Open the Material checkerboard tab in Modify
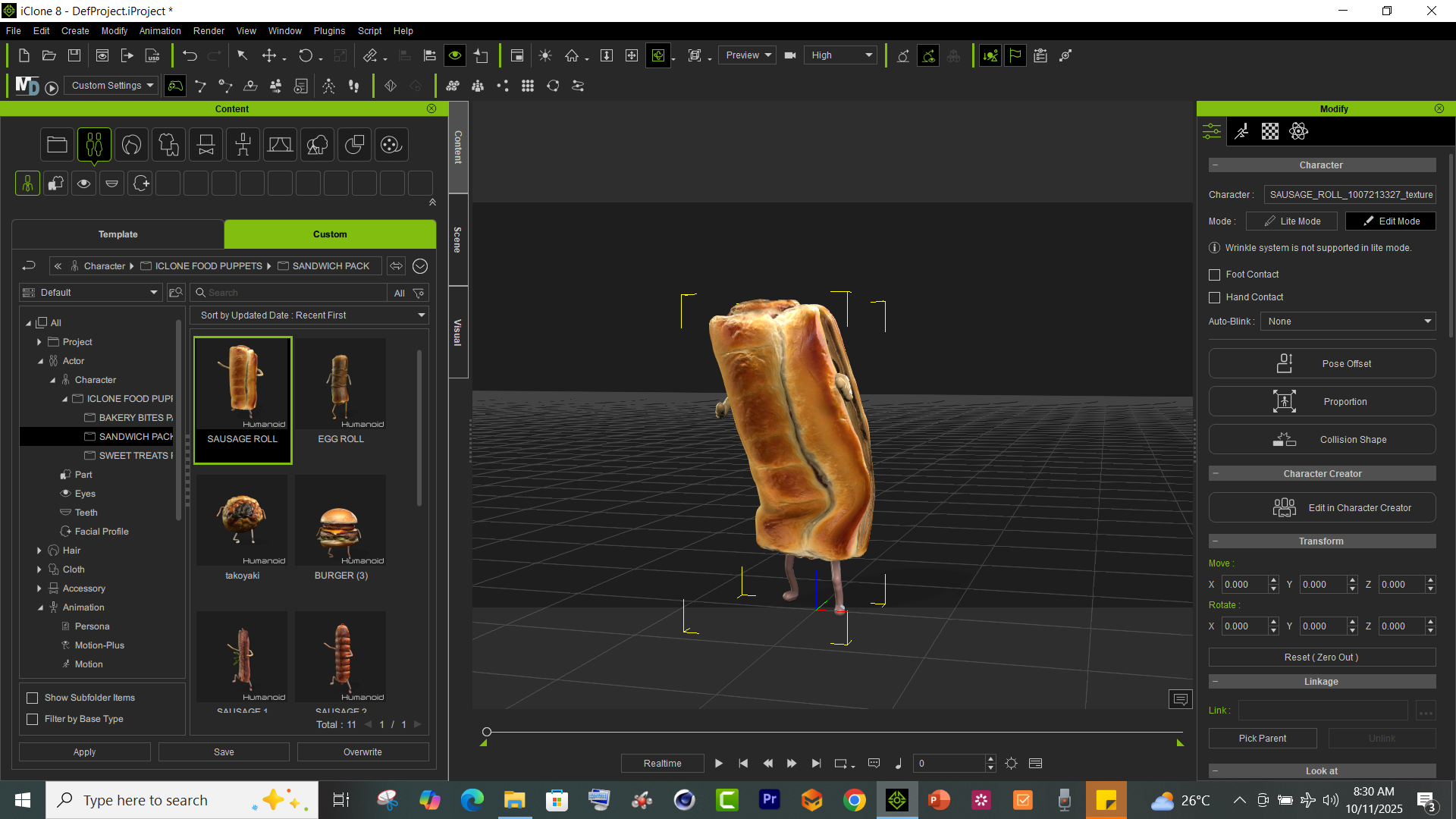This screenshot has height=819, width=1456. 1270,131
